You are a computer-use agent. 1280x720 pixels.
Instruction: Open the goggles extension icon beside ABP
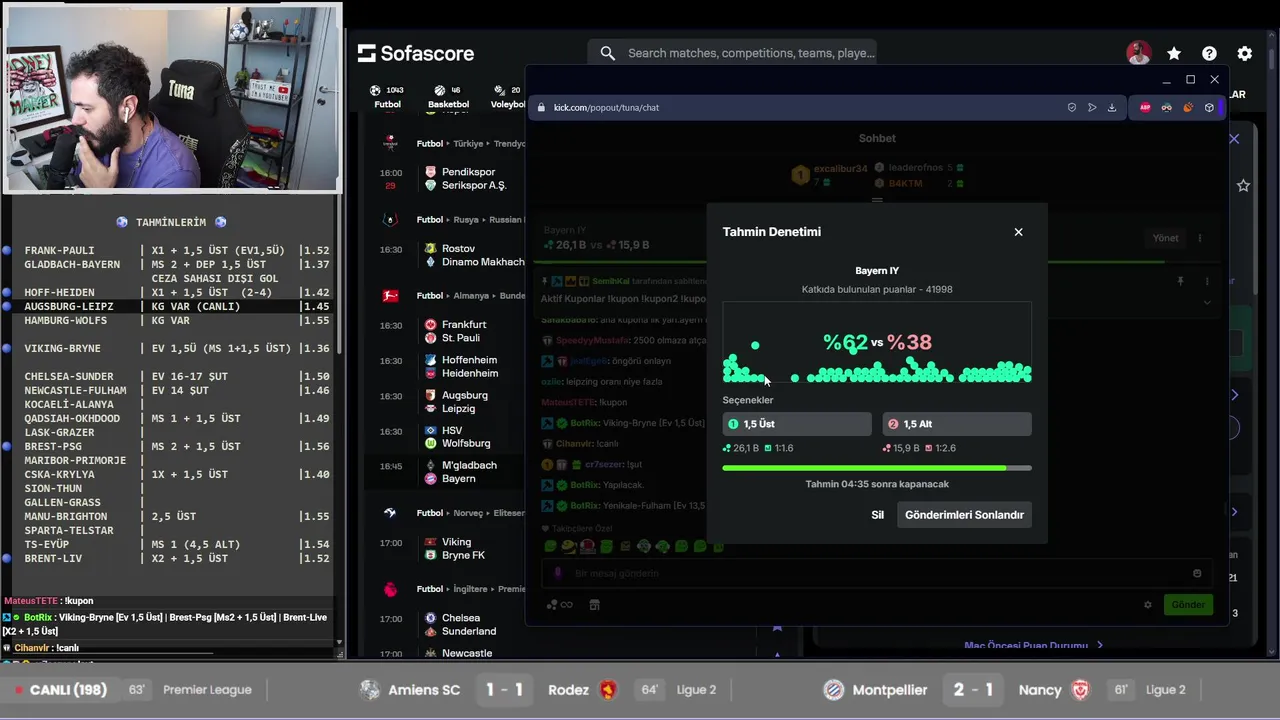[1166, 107]
